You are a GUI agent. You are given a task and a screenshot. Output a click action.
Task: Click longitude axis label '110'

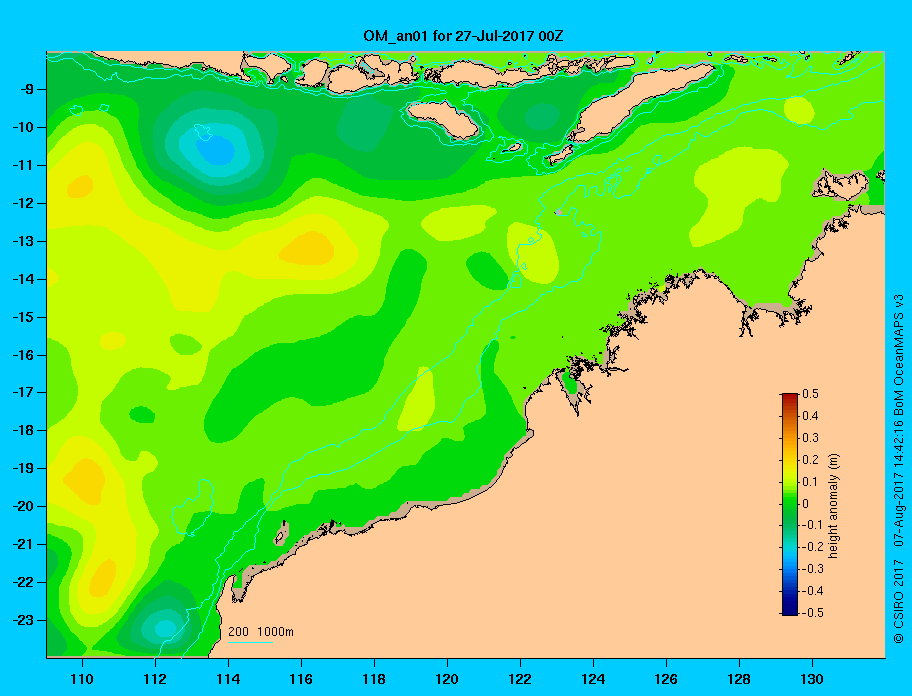(82, 679)
